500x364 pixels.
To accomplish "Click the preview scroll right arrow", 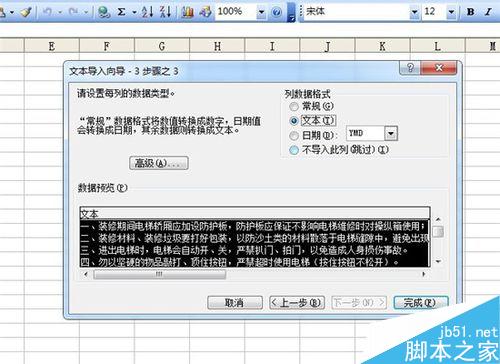I will [424, 274].
